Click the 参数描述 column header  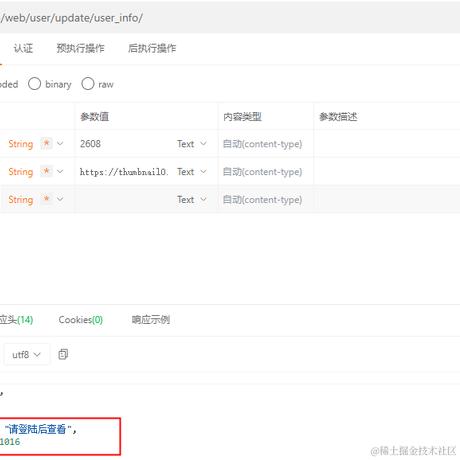[338, 117]
